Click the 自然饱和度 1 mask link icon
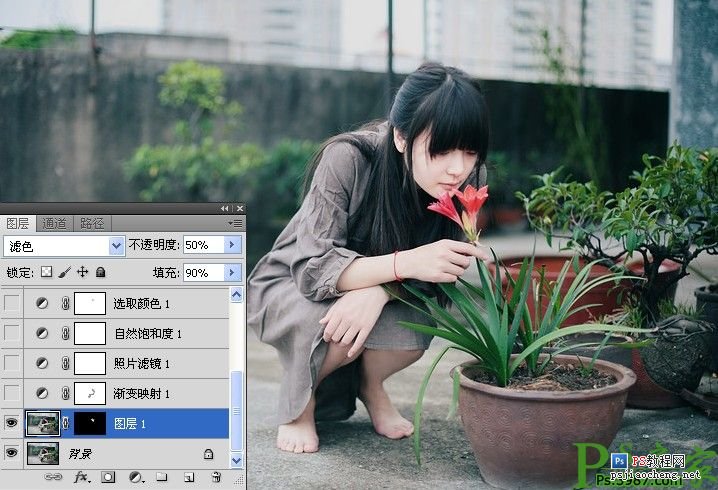Screen dimensions: 718x490 (65, 333)
